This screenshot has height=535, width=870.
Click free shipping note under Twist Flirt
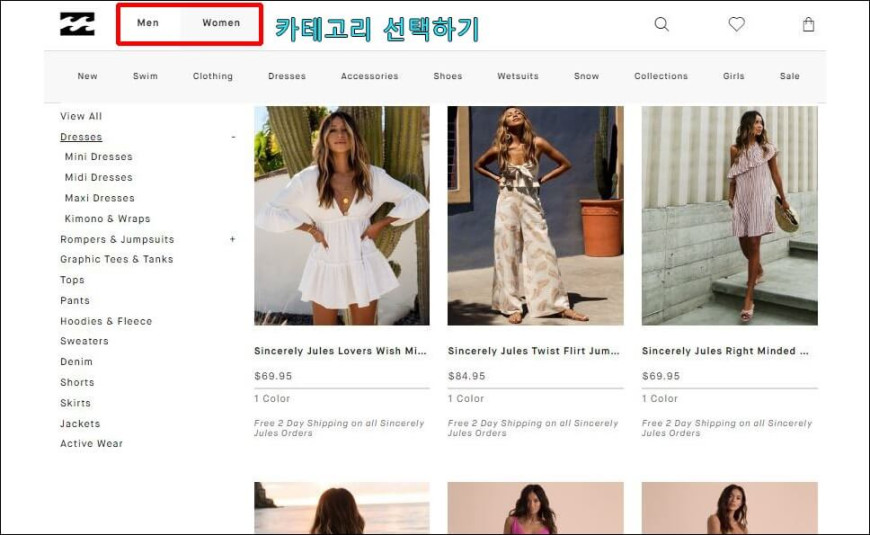[x=533, y=428]
